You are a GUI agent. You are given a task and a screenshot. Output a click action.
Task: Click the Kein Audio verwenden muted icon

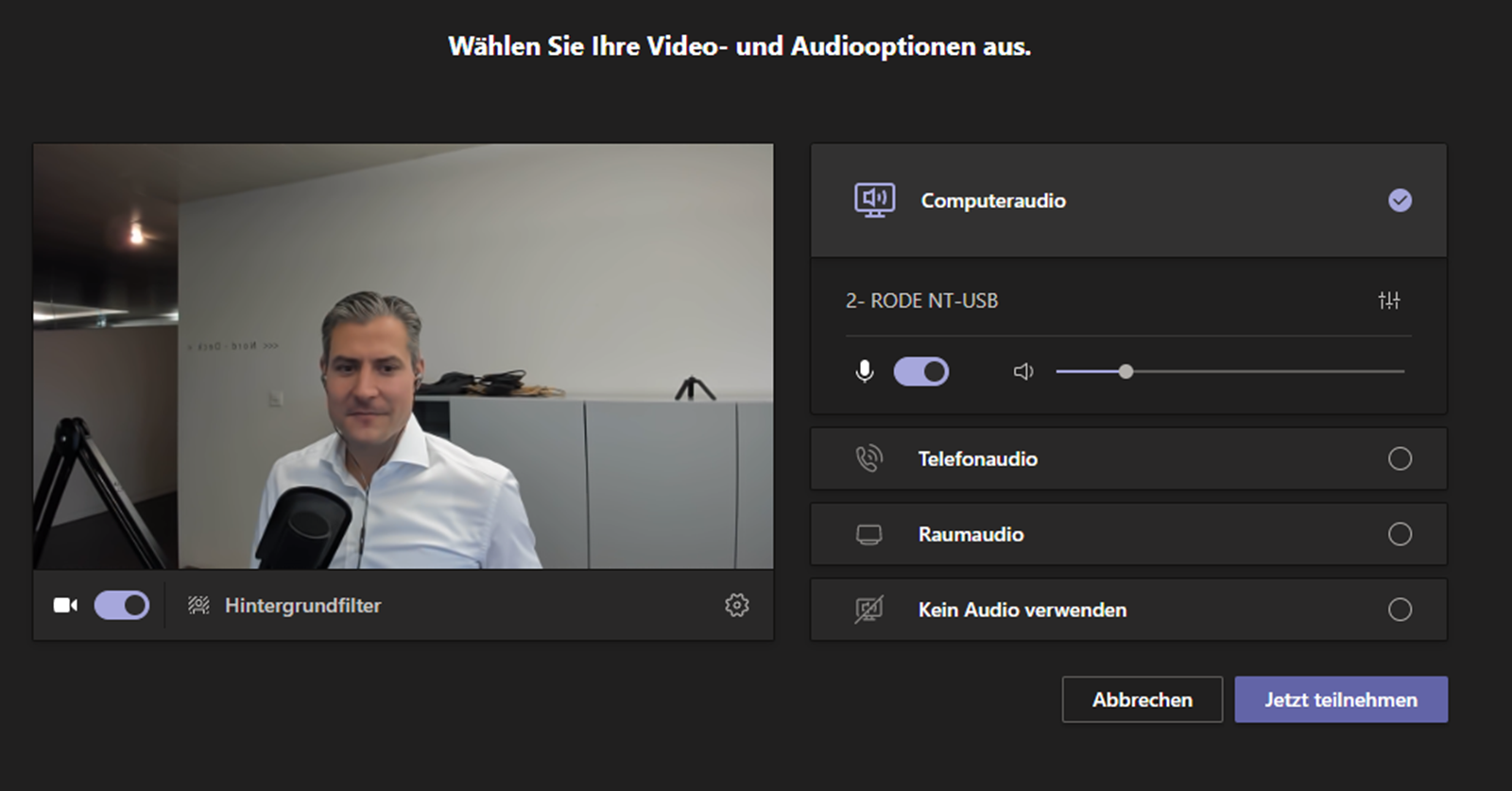(x=868, y=610)
